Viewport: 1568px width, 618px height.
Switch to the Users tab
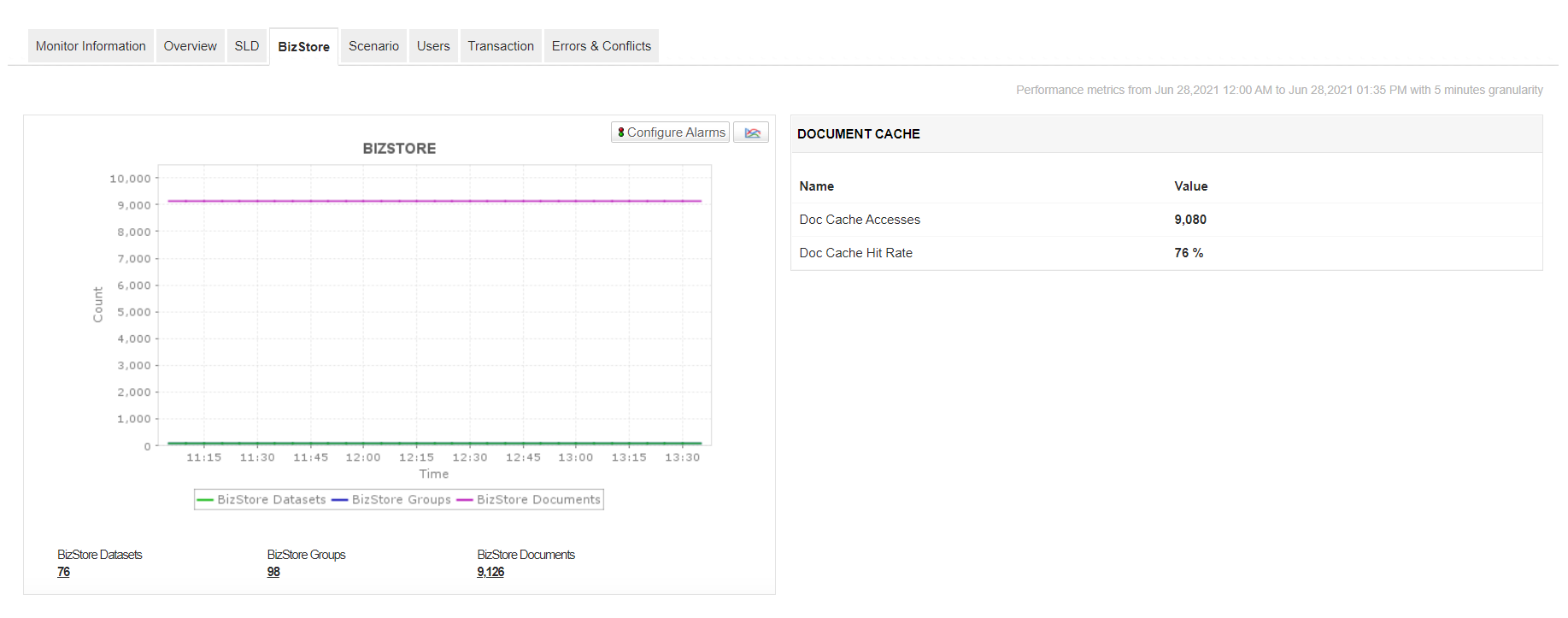(x=433, y=46)
